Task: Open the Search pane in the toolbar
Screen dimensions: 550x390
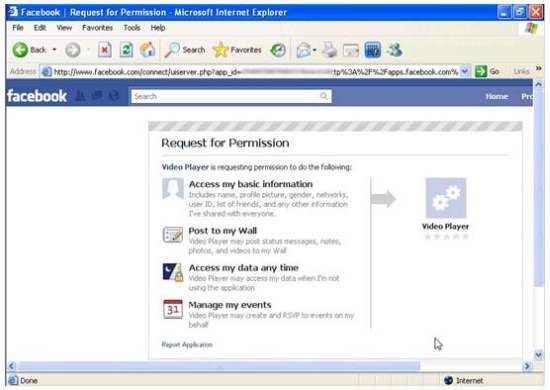Action: tap(185, 50)
